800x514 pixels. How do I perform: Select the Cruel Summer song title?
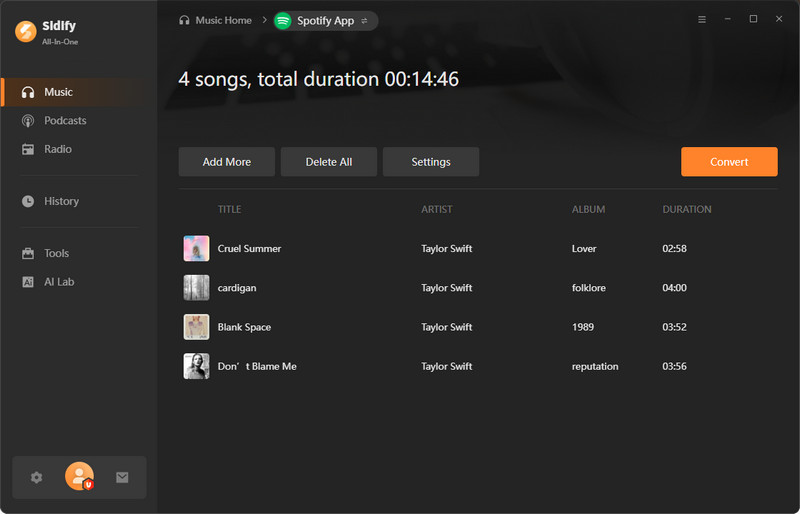coord(249,249)
